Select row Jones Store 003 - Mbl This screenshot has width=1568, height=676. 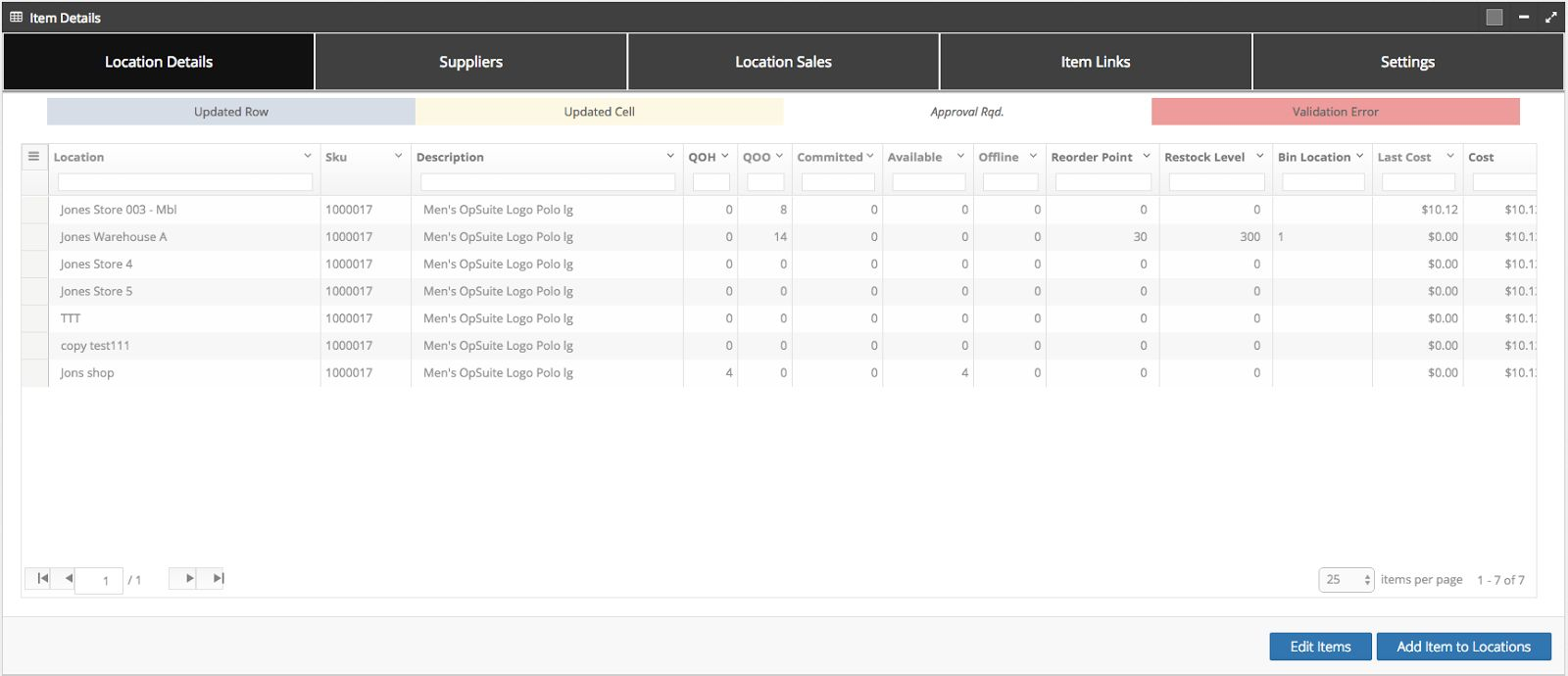(x=779, y=210)
